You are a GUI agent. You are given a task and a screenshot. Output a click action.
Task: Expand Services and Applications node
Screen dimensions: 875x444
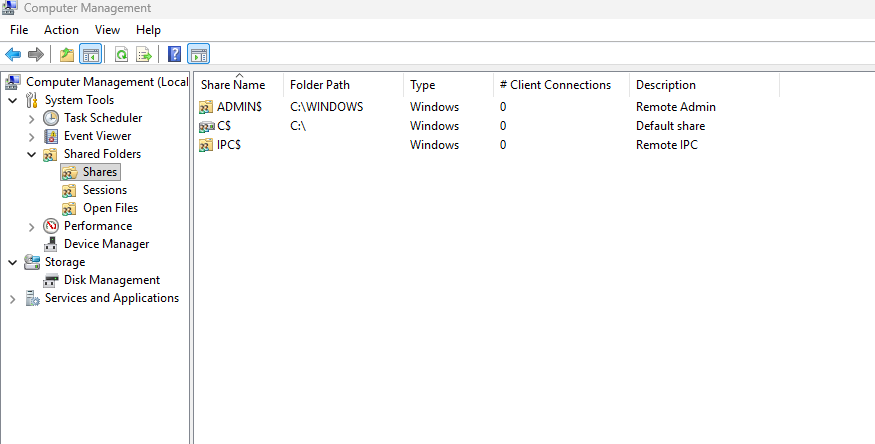click(13, 298)
